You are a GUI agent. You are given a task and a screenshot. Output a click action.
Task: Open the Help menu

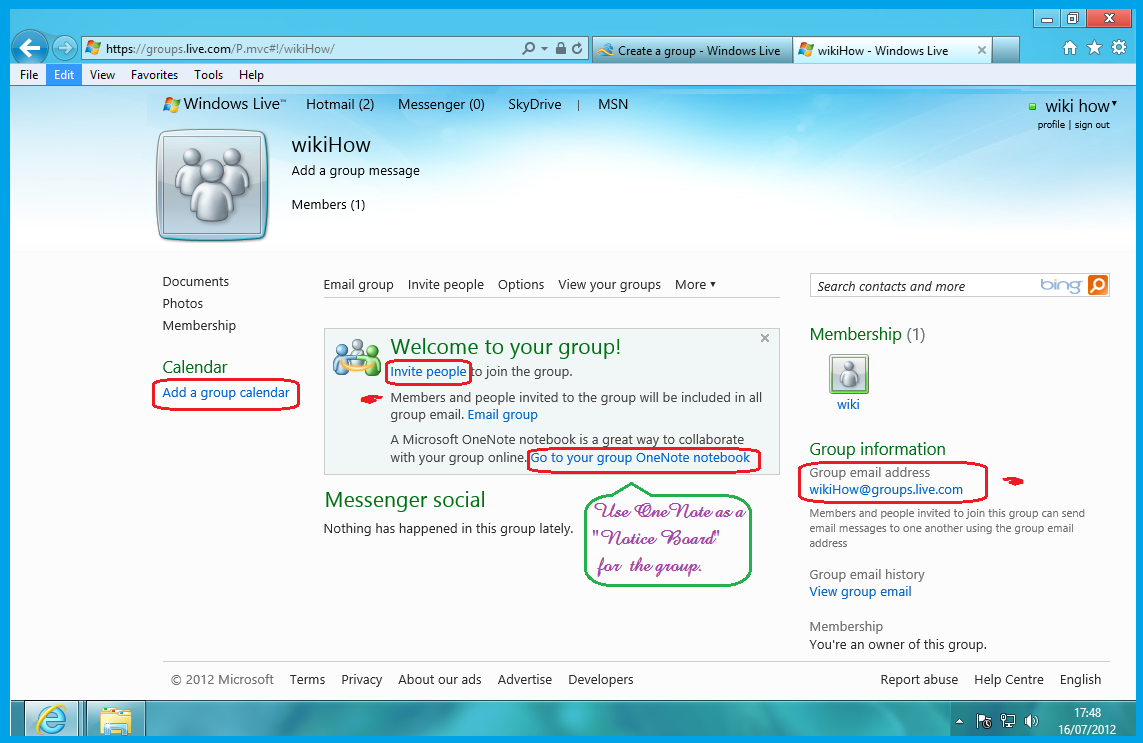pos(251,74)
